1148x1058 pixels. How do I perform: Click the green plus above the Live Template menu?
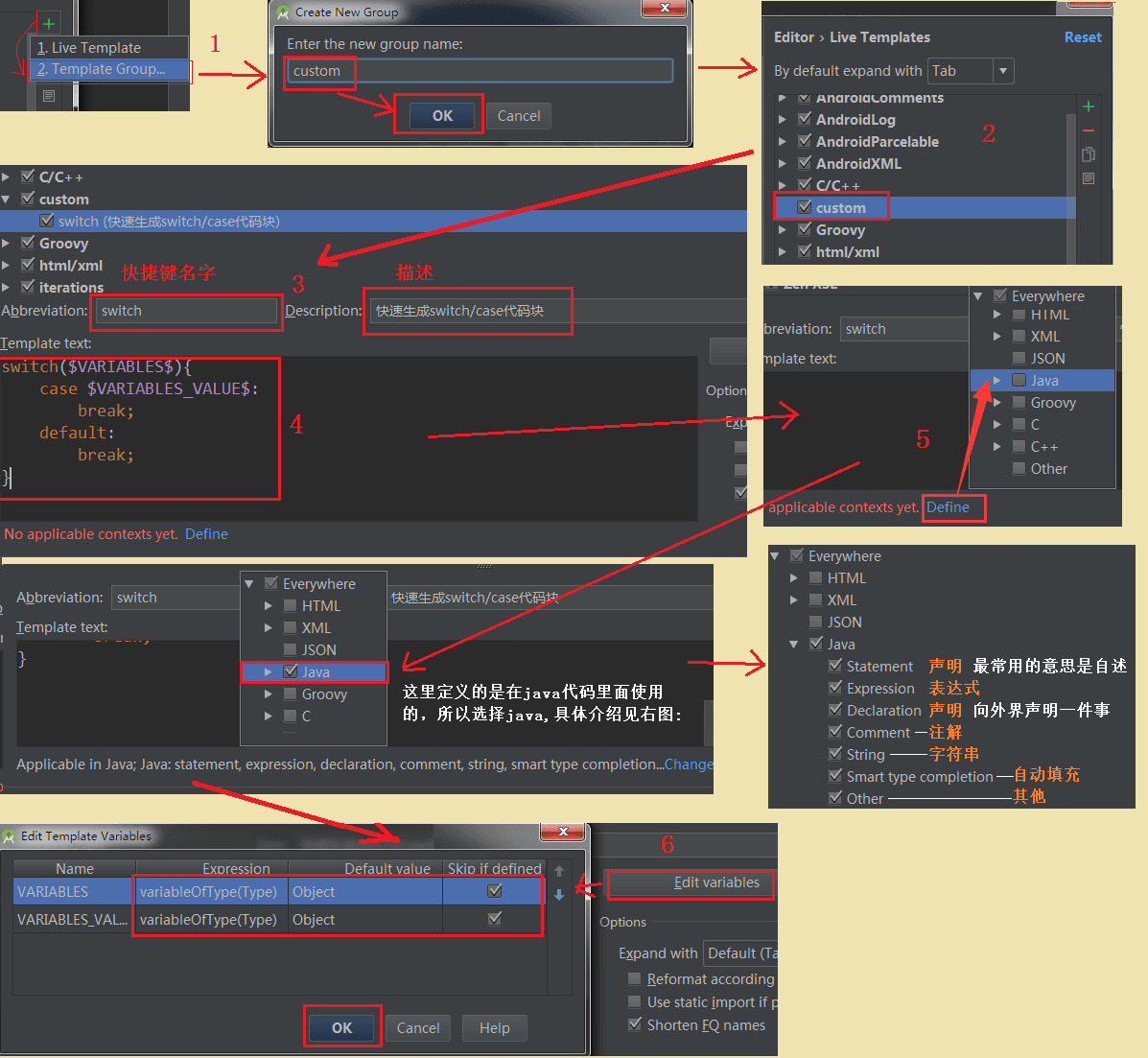click(x=48, y=23)
